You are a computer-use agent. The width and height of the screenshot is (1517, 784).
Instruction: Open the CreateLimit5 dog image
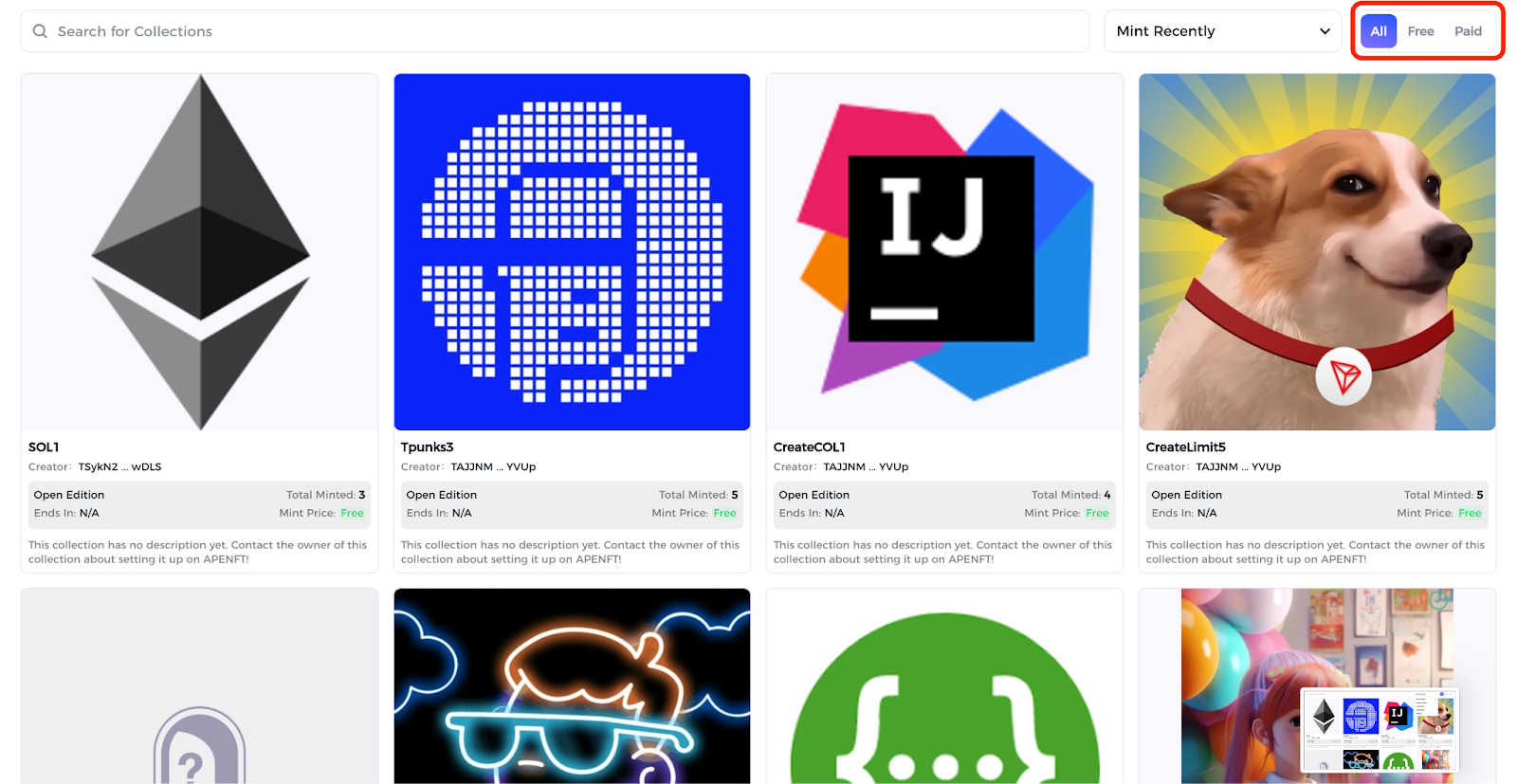click(x=1317, y=252)
